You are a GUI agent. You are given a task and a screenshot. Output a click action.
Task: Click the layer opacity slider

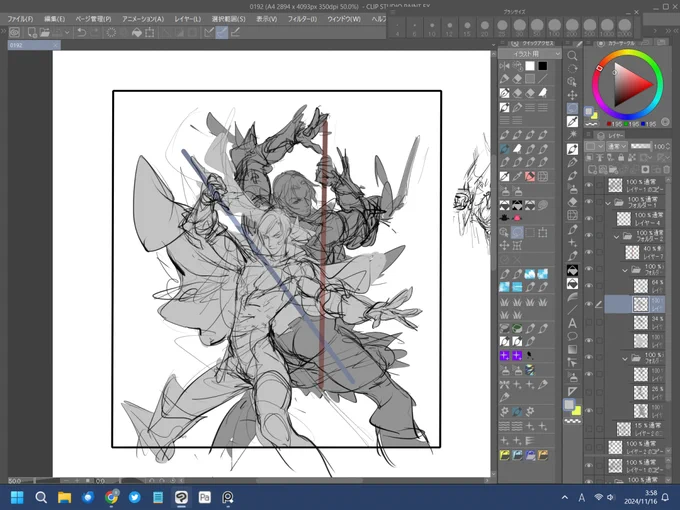[640, 146]
